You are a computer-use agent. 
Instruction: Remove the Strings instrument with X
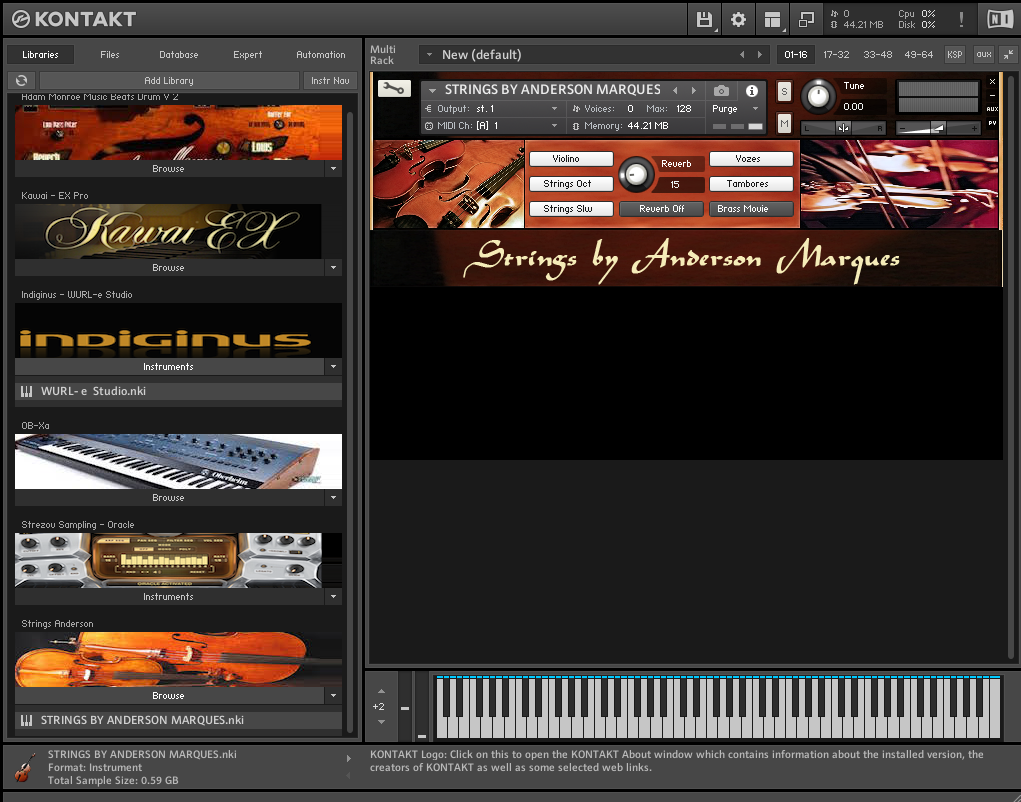[992, 81]
